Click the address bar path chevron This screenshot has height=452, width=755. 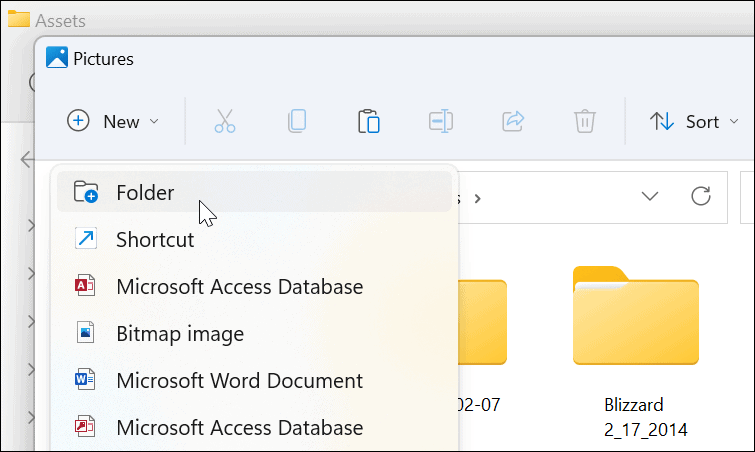tap(477, 197)
